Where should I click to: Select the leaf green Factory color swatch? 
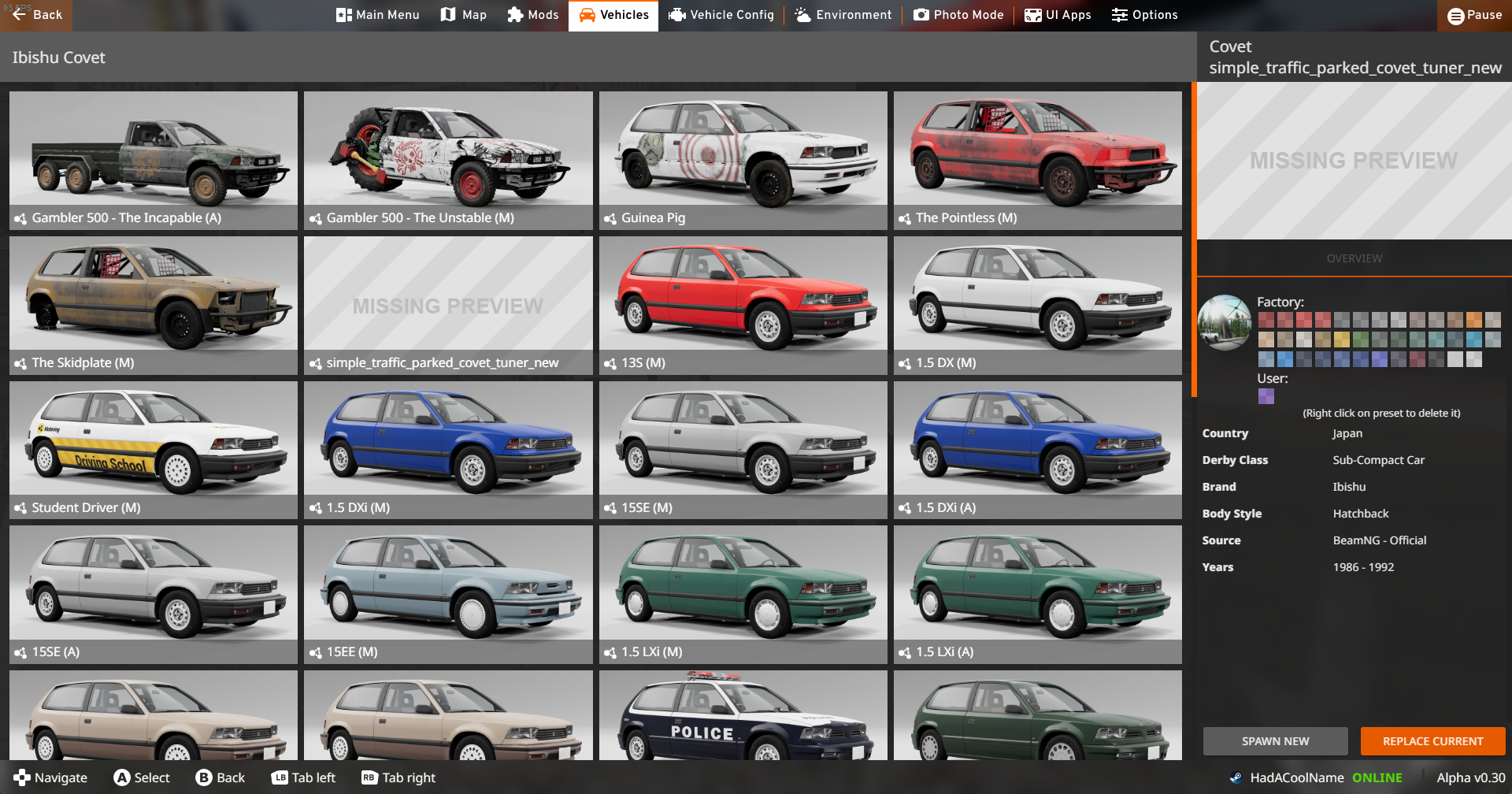click(1360, 339)
